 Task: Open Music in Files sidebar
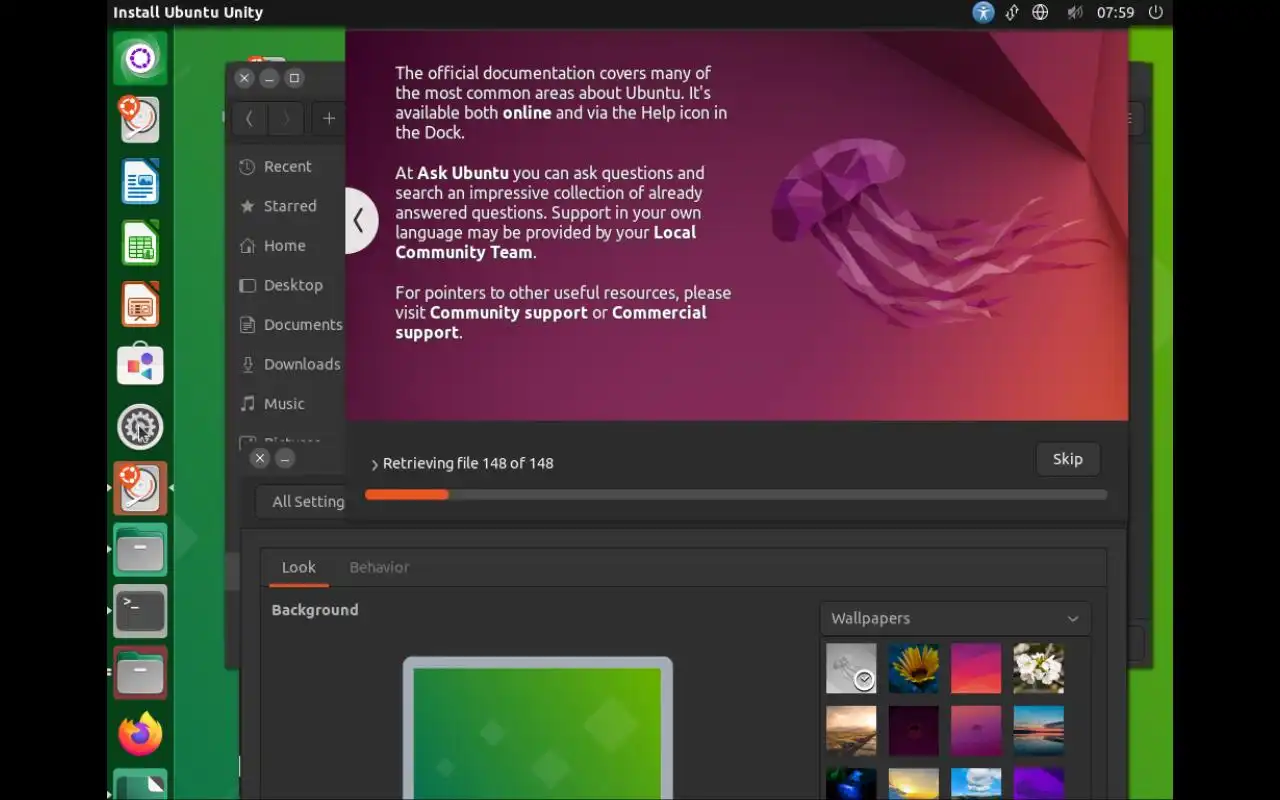coord(286,404)
